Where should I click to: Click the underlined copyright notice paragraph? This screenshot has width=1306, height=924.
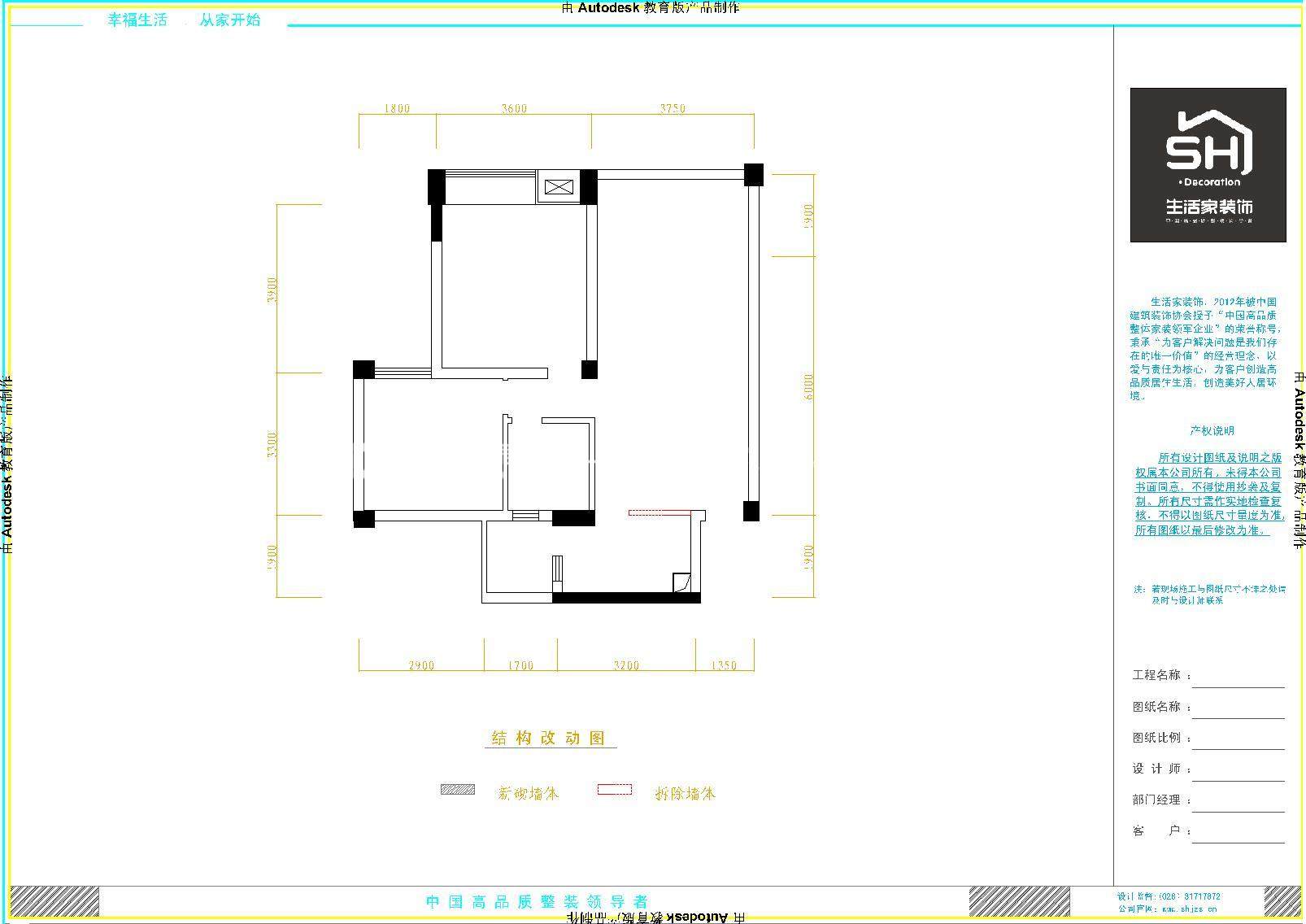point(1208,494)
